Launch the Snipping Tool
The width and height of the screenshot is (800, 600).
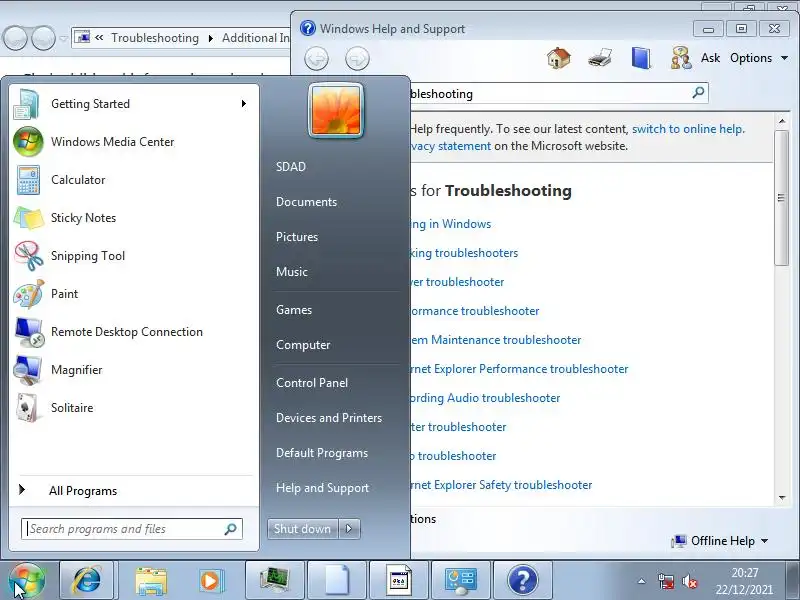click(x=133, y=256)
